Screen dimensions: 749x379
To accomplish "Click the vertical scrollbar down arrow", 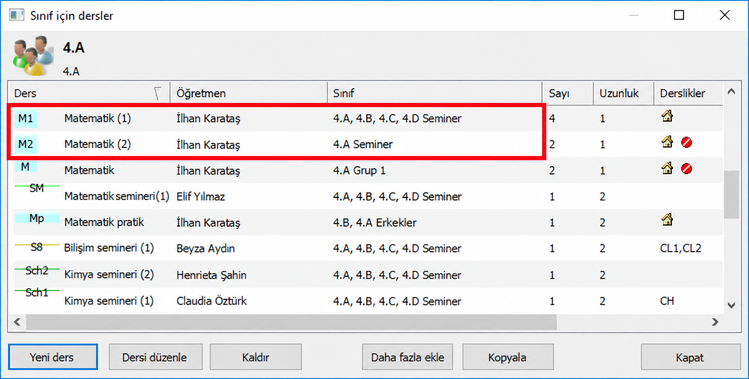I will pos(731,305).
